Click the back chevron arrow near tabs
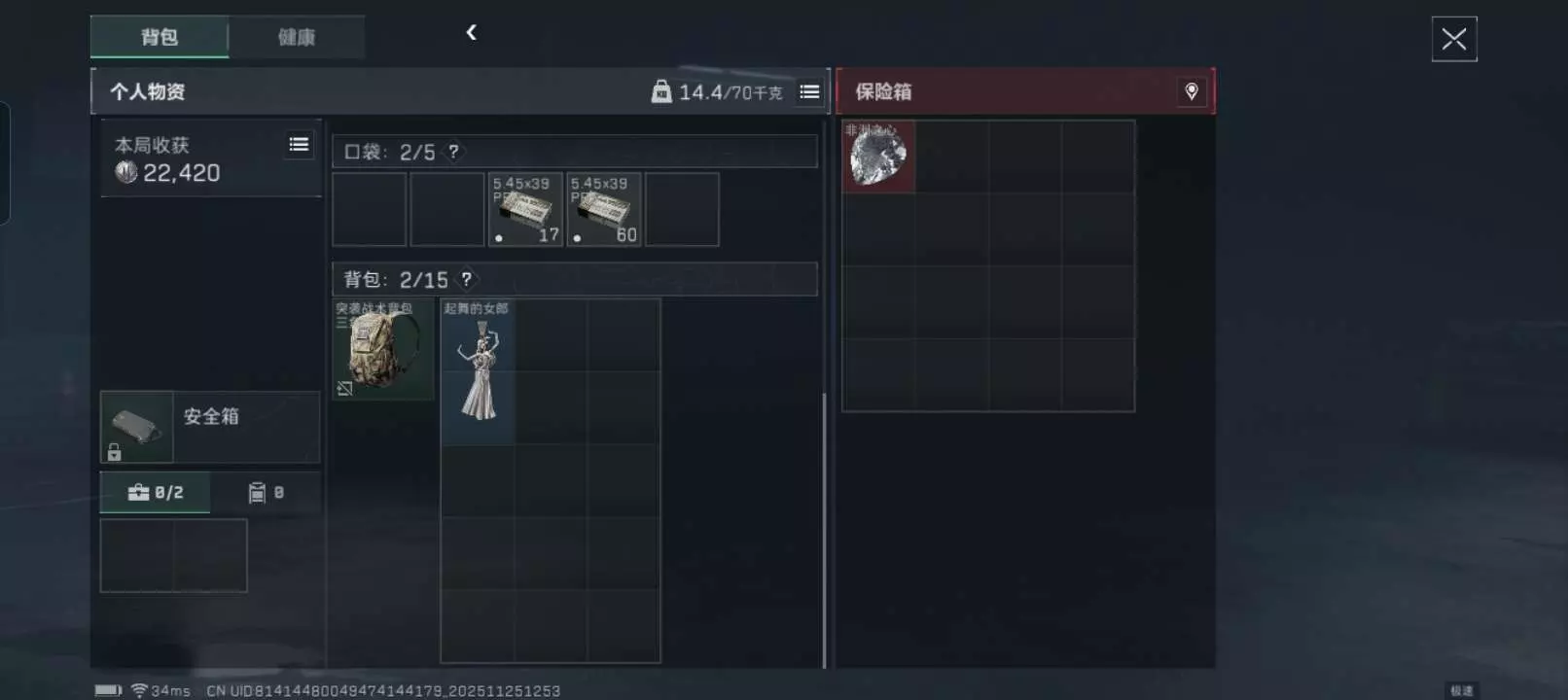1568x700 pixels. (471, 32)
